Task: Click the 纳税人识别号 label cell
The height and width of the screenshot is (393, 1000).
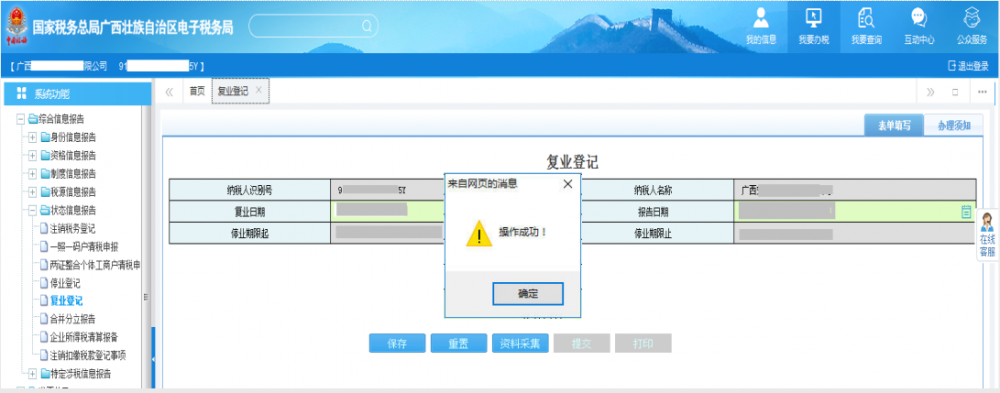Action: coord(250,190)
